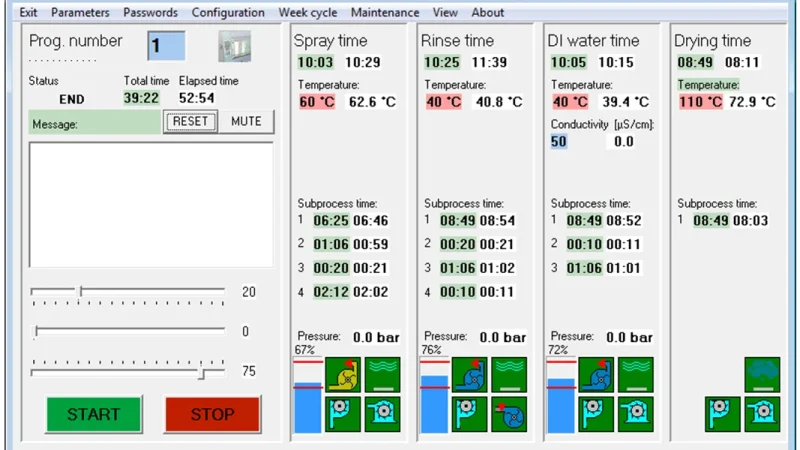Click the Spray time setpoint 10:03
This screenshot has width=800, height=450.
315,62
